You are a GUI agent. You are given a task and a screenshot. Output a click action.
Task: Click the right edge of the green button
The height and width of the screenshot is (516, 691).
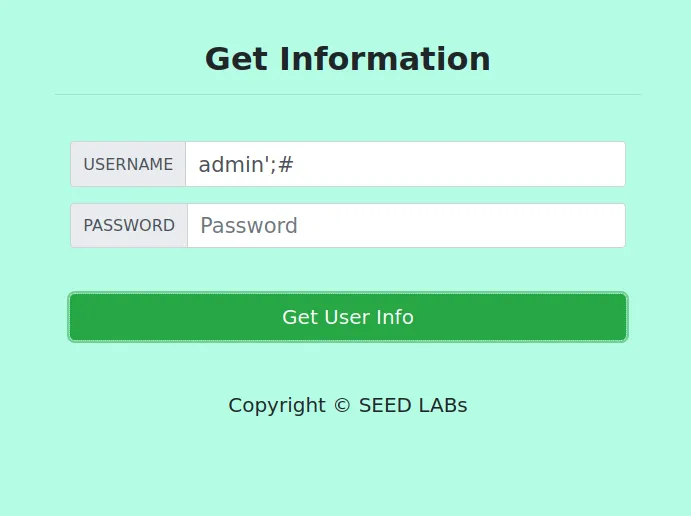tap(618, 317)
